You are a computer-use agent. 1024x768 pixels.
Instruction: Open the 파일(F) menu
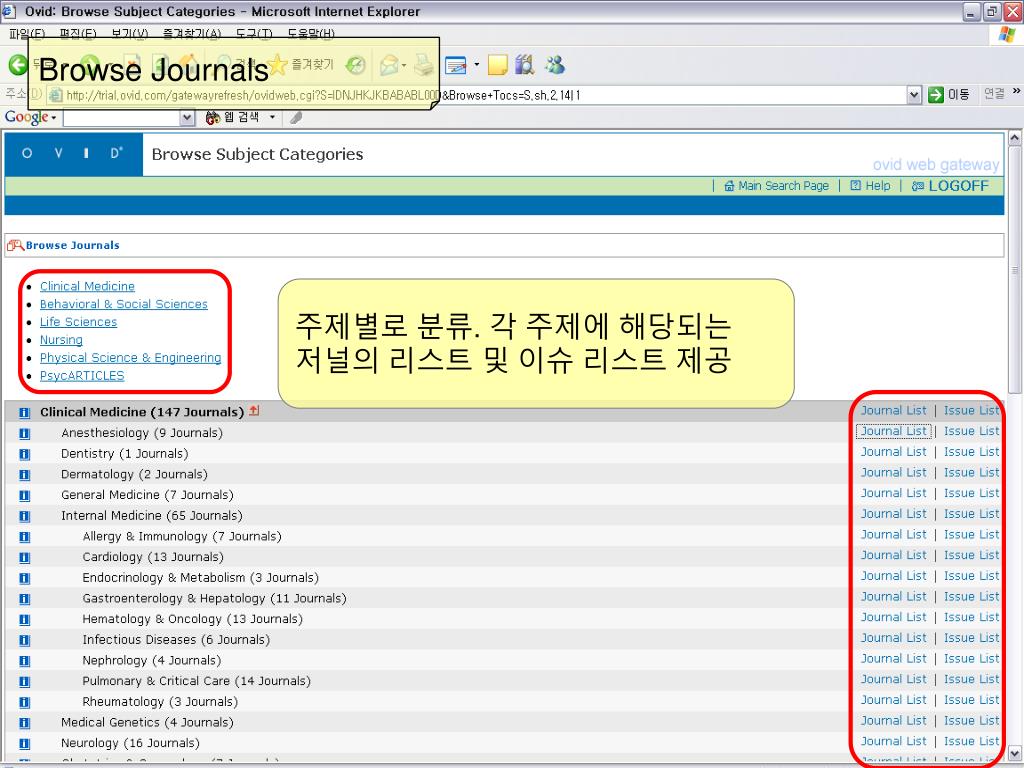pos(27,33)
